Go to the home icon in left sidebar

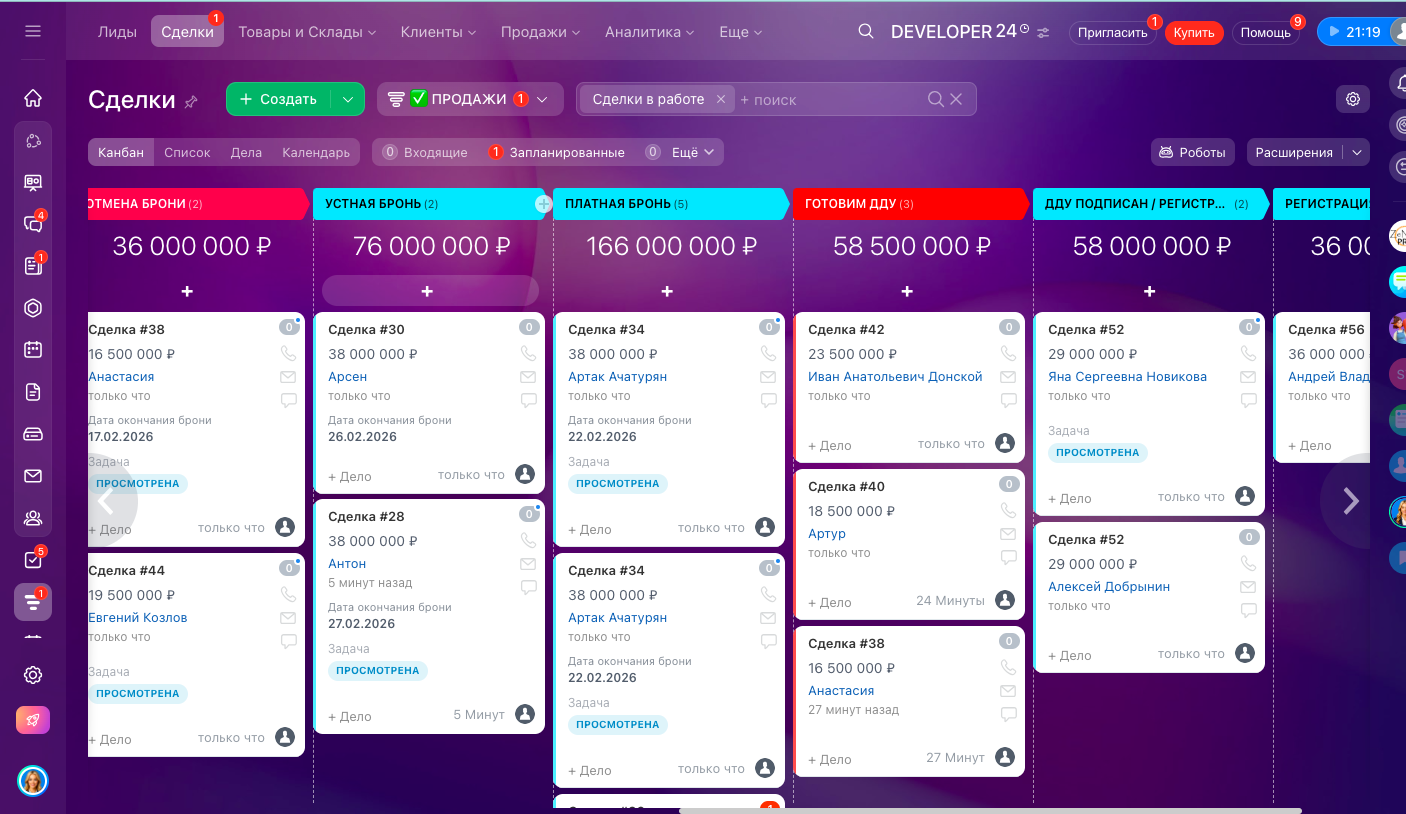tap(33, 98)
